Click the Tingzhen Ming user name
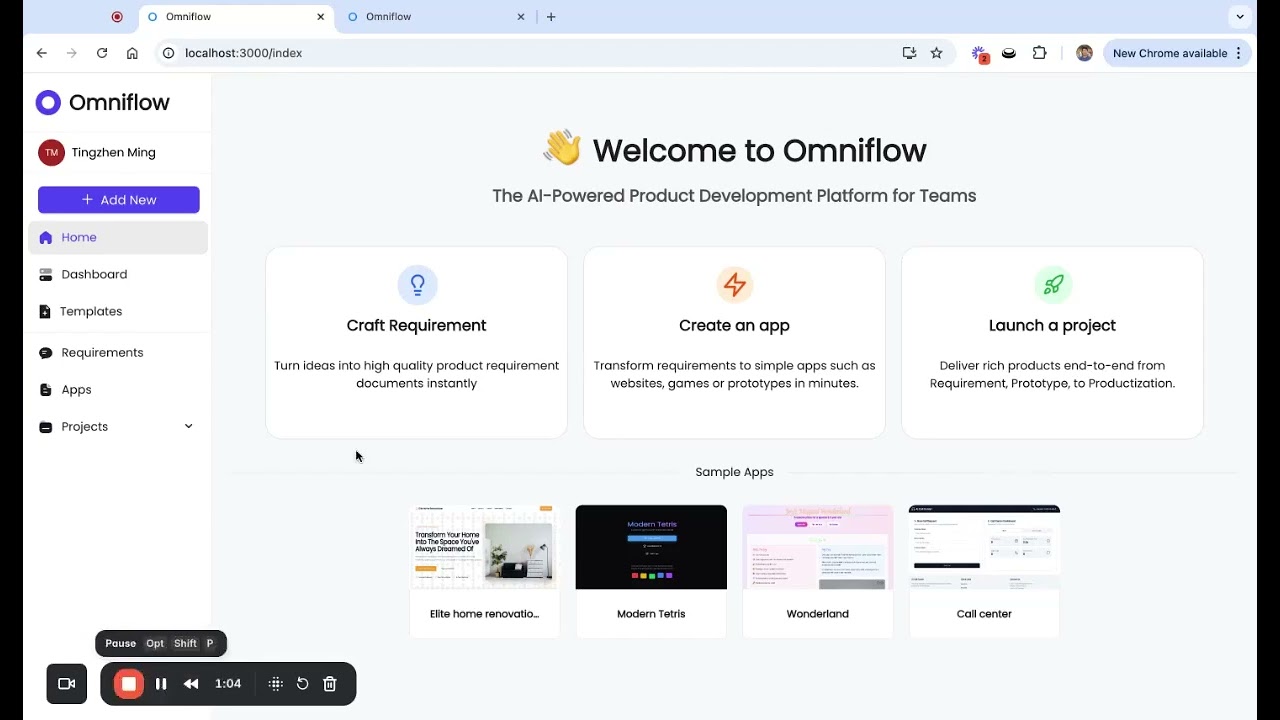 pyautogui.click(x=114, y=152)
